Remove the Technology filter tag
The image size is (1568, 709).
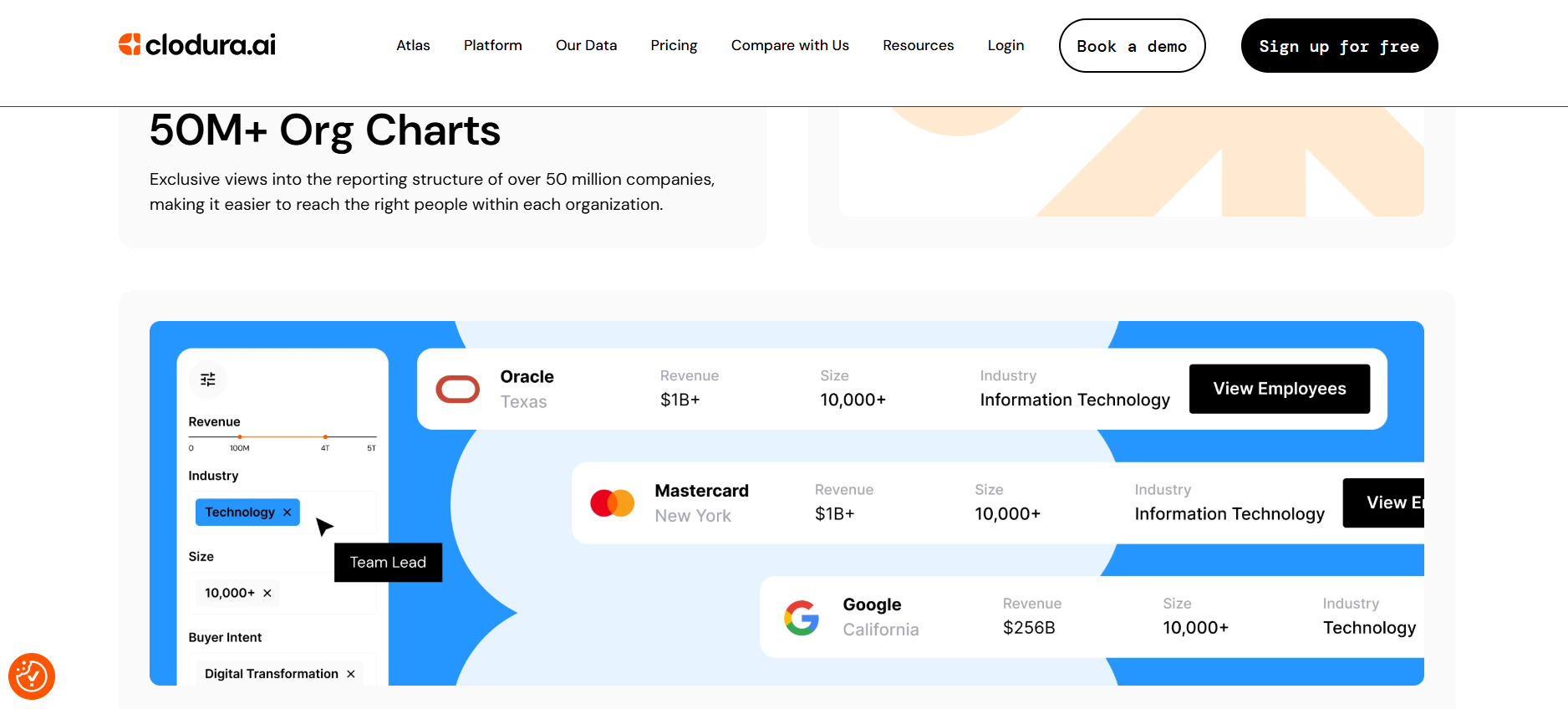pyautogui.click(x=287, y=513)
